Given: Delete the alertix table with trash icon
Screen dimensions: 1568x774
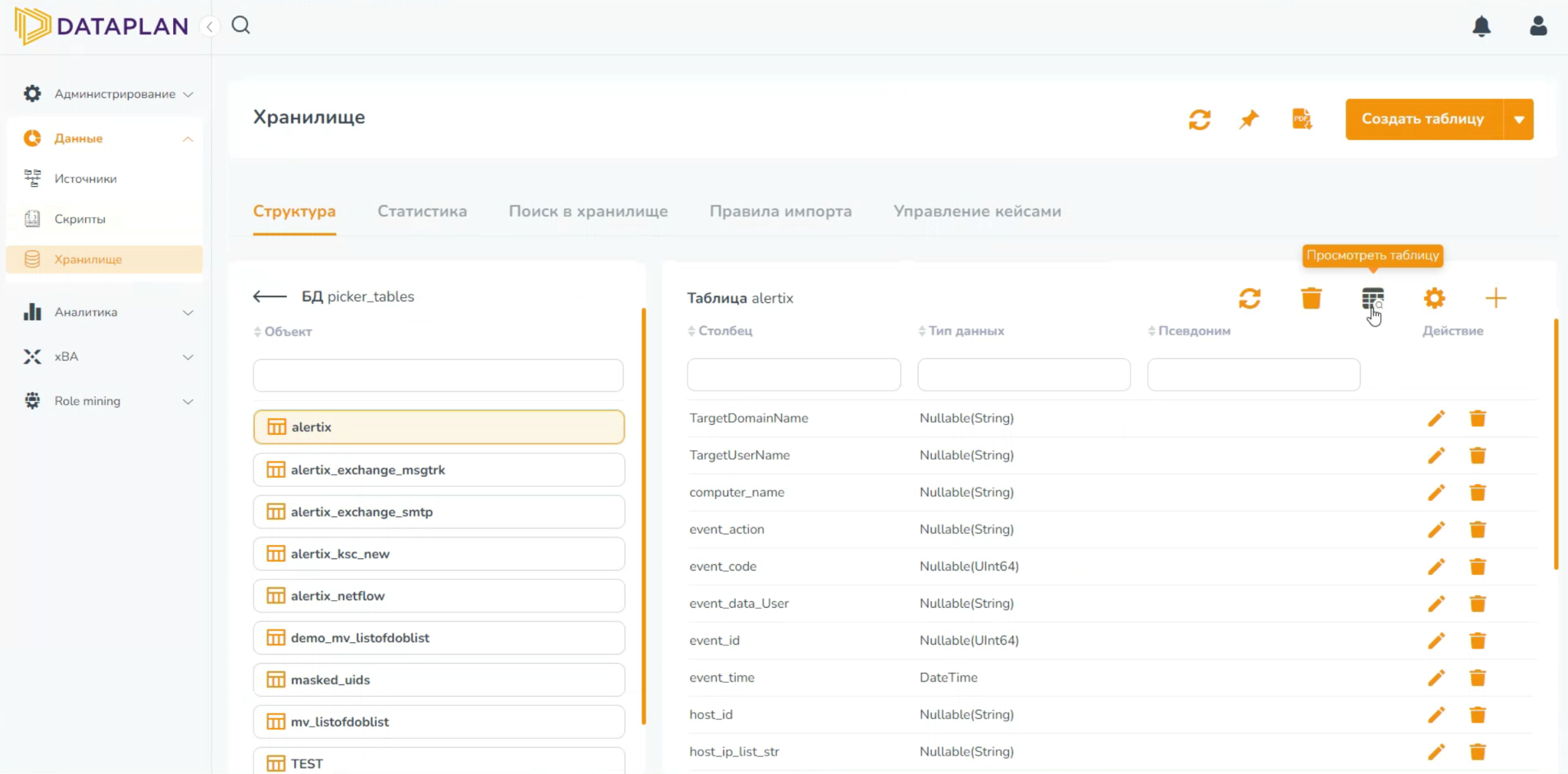Looking at the screenshot, I should tap(1312, 298).
